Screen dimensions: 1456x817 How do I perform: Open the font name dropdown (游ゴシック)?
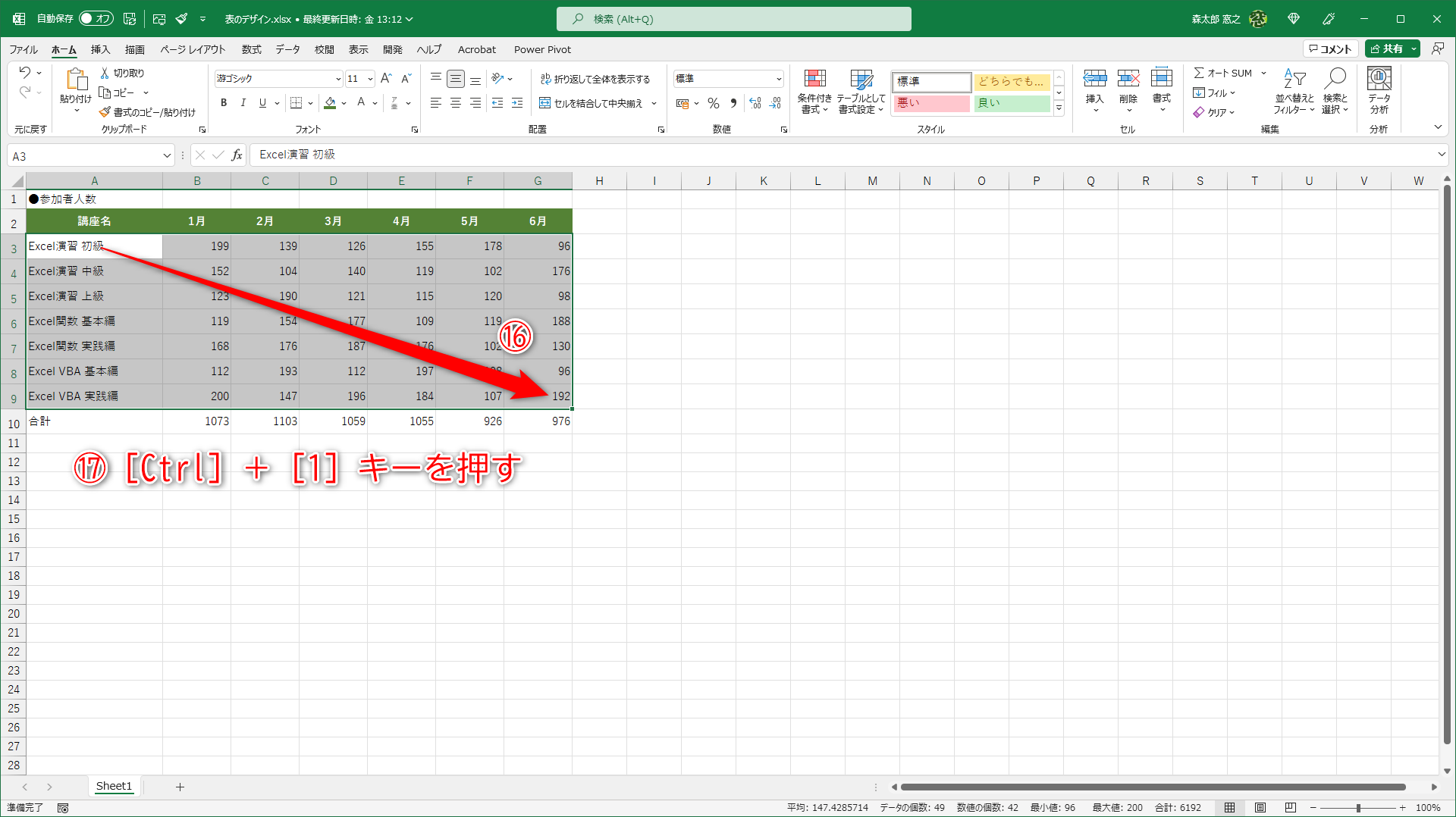pyautogui.click(x=338, y=79)
